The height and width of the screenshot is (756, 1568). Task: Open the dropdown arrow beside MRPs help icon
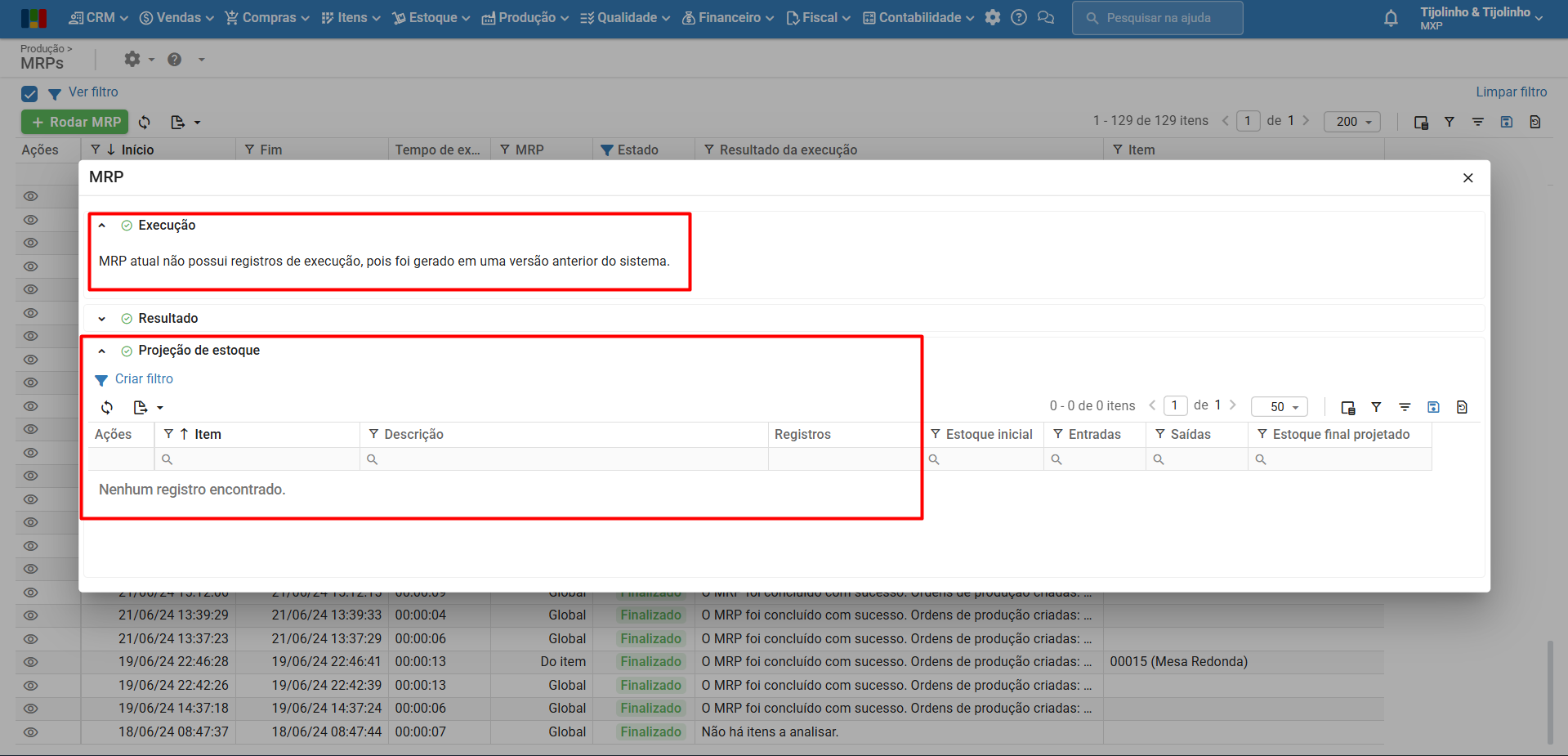point(201,59)
